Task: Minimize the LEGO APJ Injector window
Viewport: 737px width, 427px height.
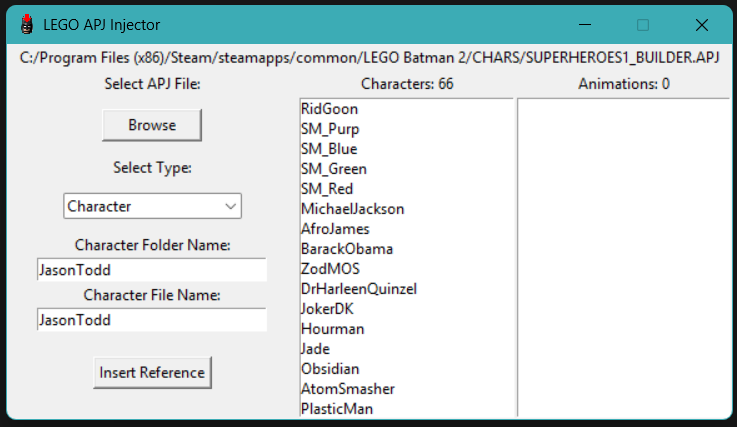Action: point(585,24)
